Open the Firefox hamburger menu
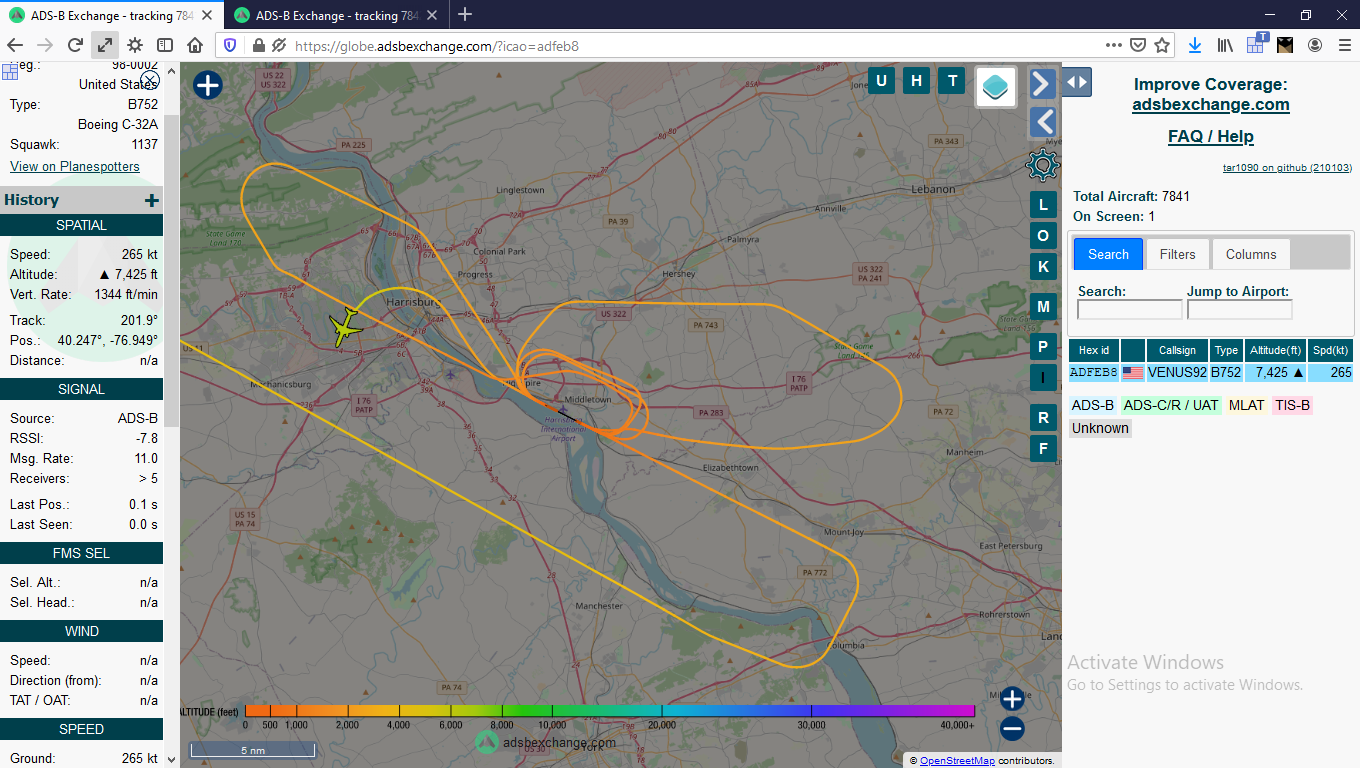The height and width of the screenshot is (768, 1360). point(1343,45)
